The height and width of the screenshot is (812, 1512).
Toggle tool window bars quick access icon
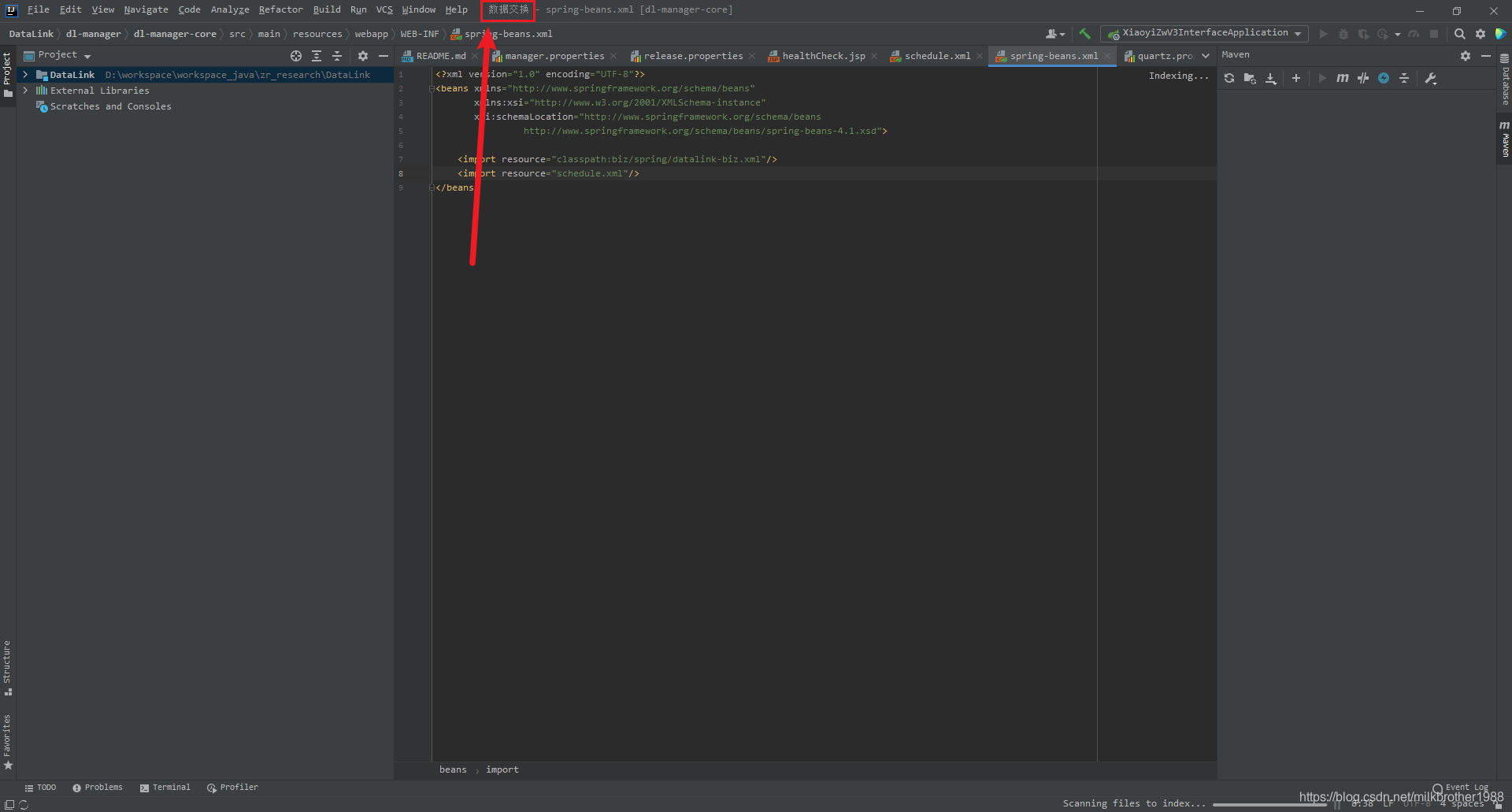click(x=9, y=804)
